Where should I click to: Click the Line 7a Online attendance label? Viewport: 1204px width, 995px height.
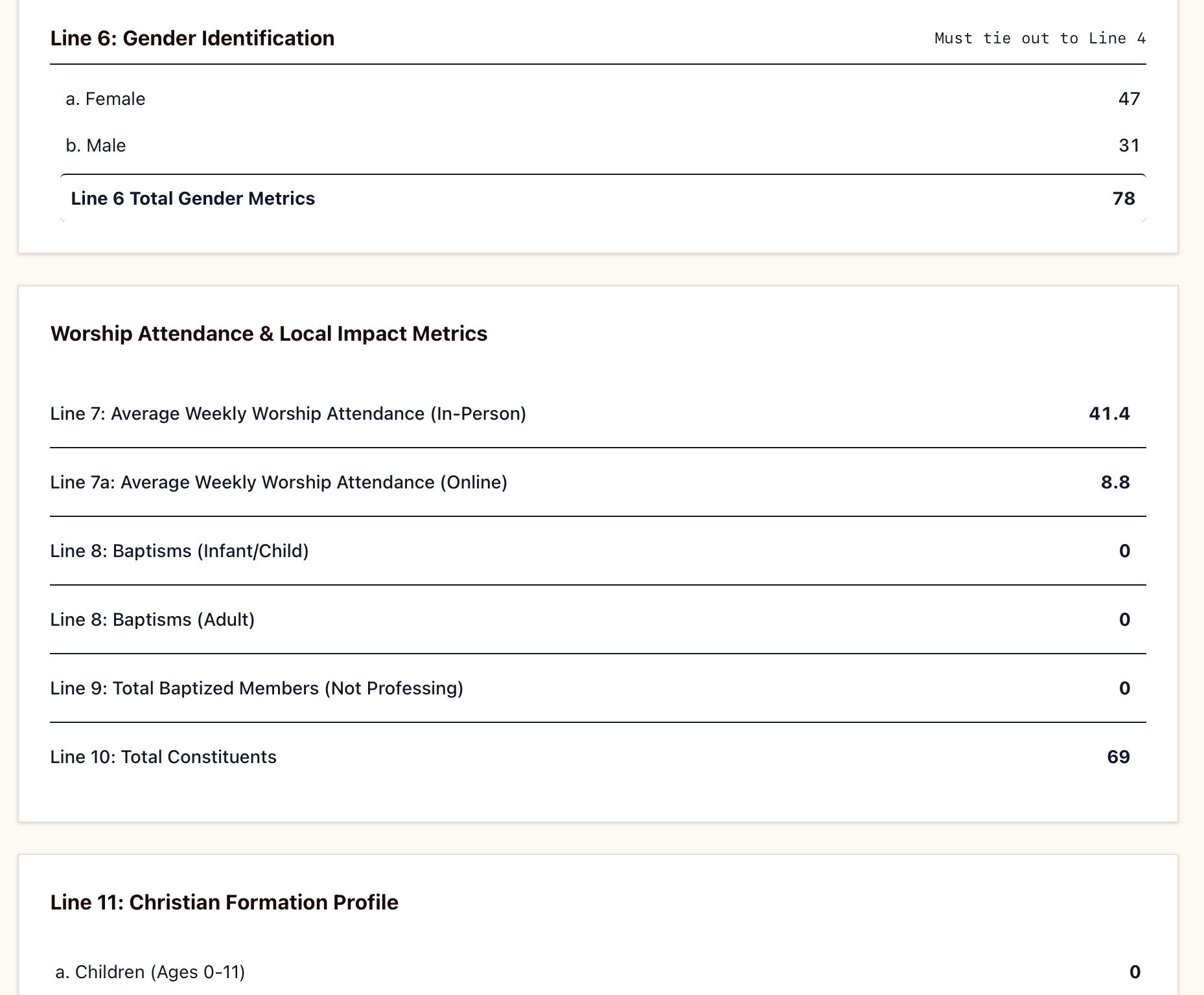(279, 483)
